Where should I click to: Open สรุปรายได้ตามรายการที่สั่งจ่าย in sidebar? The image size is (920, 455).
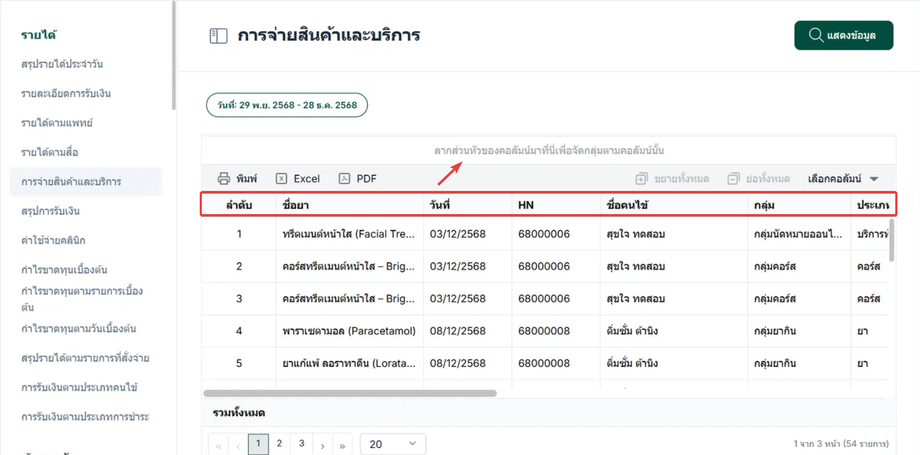coord(85,358)
